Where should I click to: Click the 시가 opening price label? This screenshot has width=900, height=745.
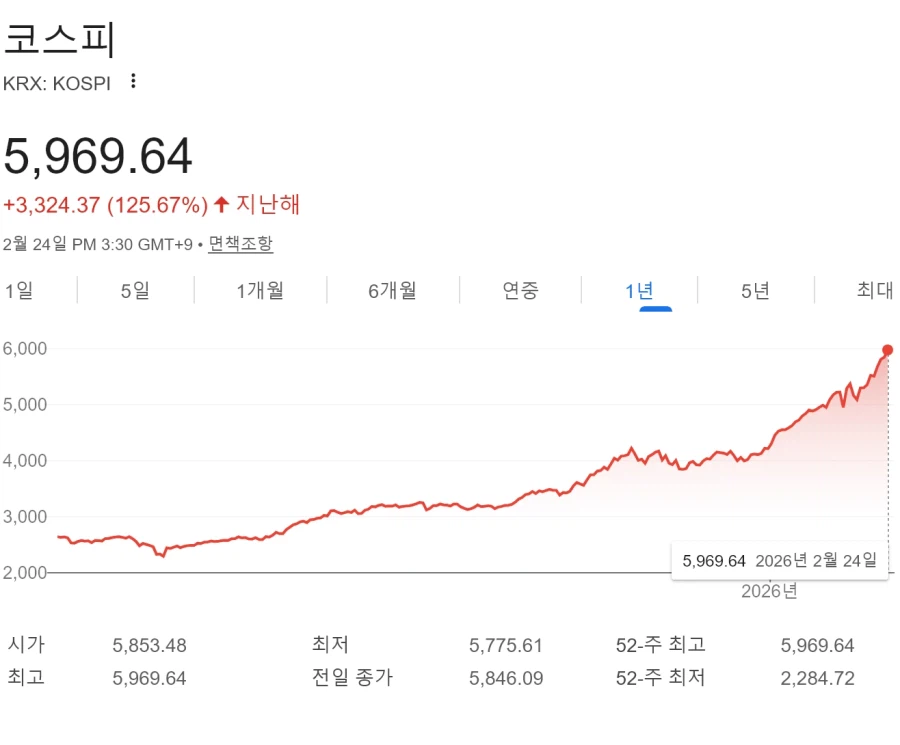coord(25,645)
